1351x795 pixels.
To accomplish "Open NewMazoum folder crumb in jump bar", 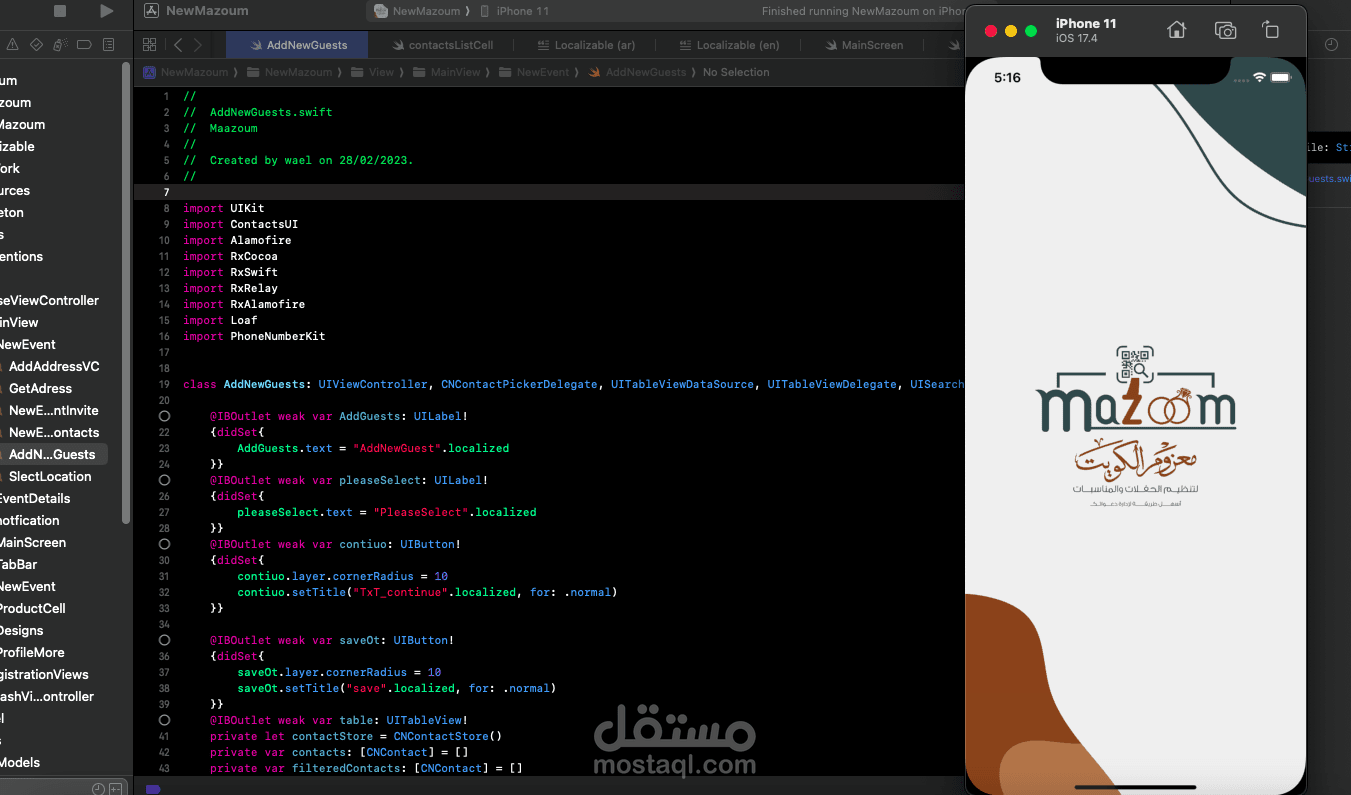I will (x=290, y=72).
